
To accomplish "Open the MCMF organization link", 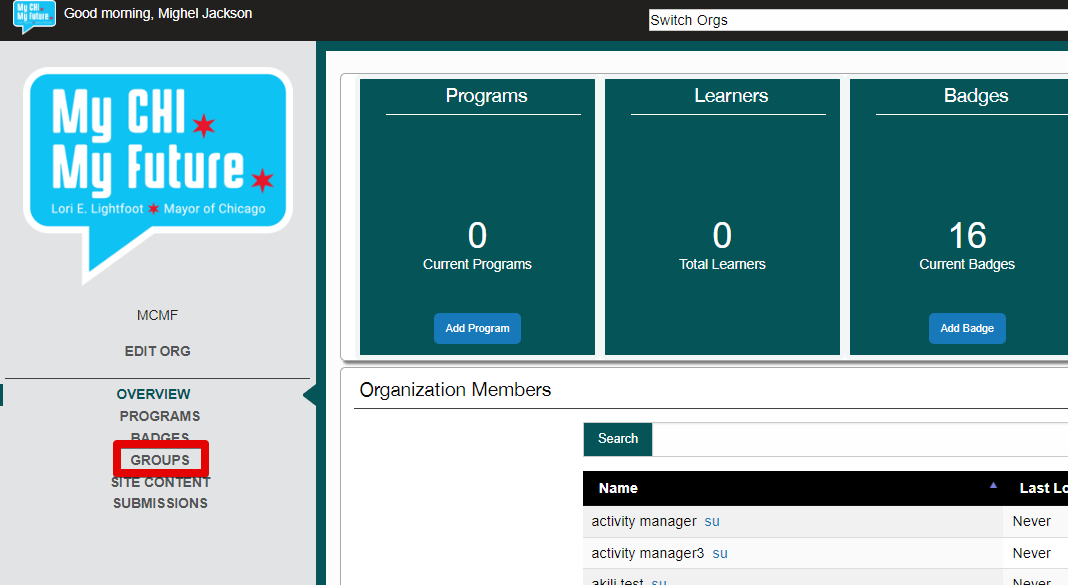I will (x=157, y=315).
